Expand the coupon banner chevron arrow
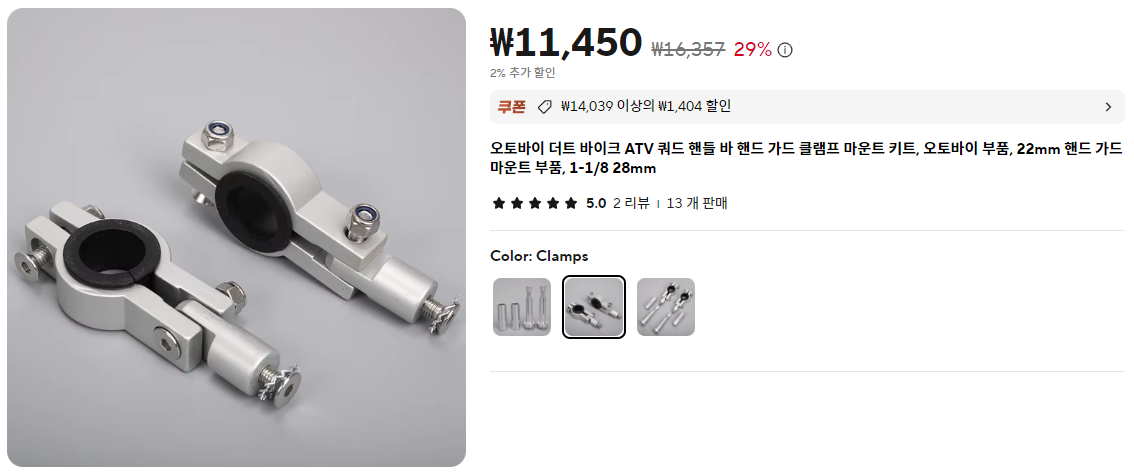Image resolution: width=1134 pixels, height=475 pixels. (x=1108, y=107)
